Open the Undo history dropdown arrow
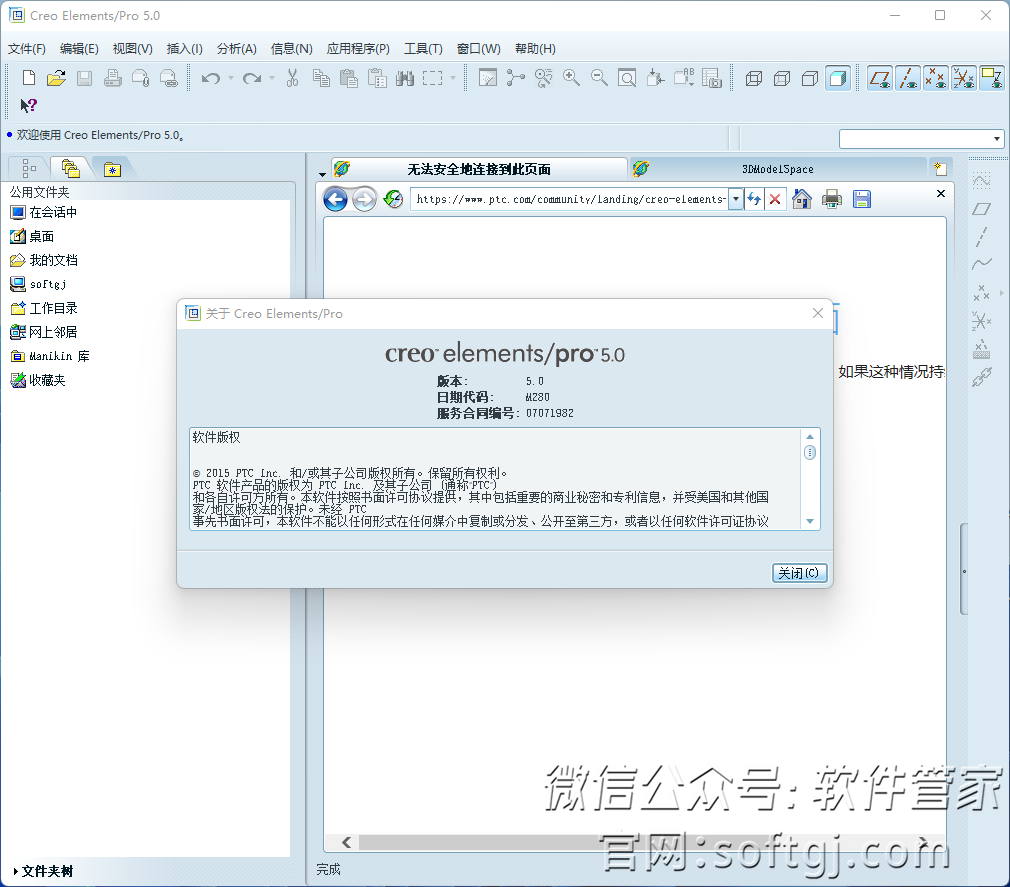The image size is (1010, 887). [x=231, y=78]
